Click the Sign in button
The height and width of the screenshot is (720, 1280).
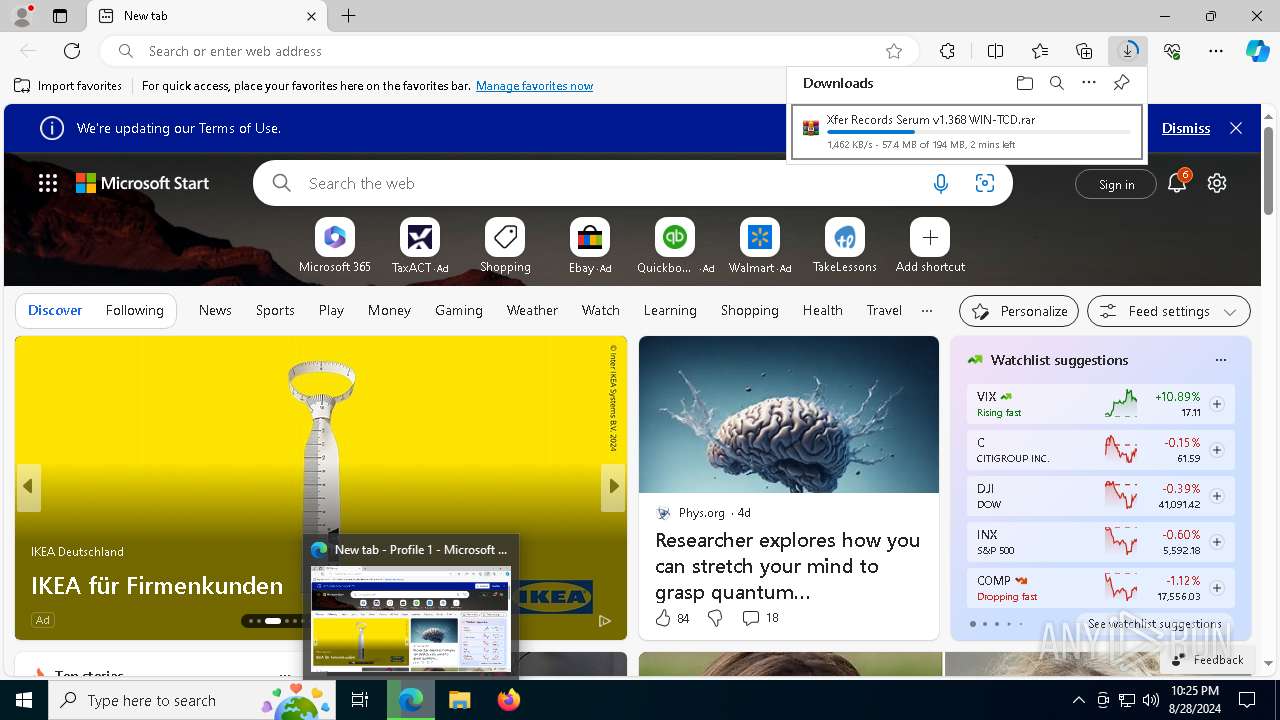coord(1116,184)
